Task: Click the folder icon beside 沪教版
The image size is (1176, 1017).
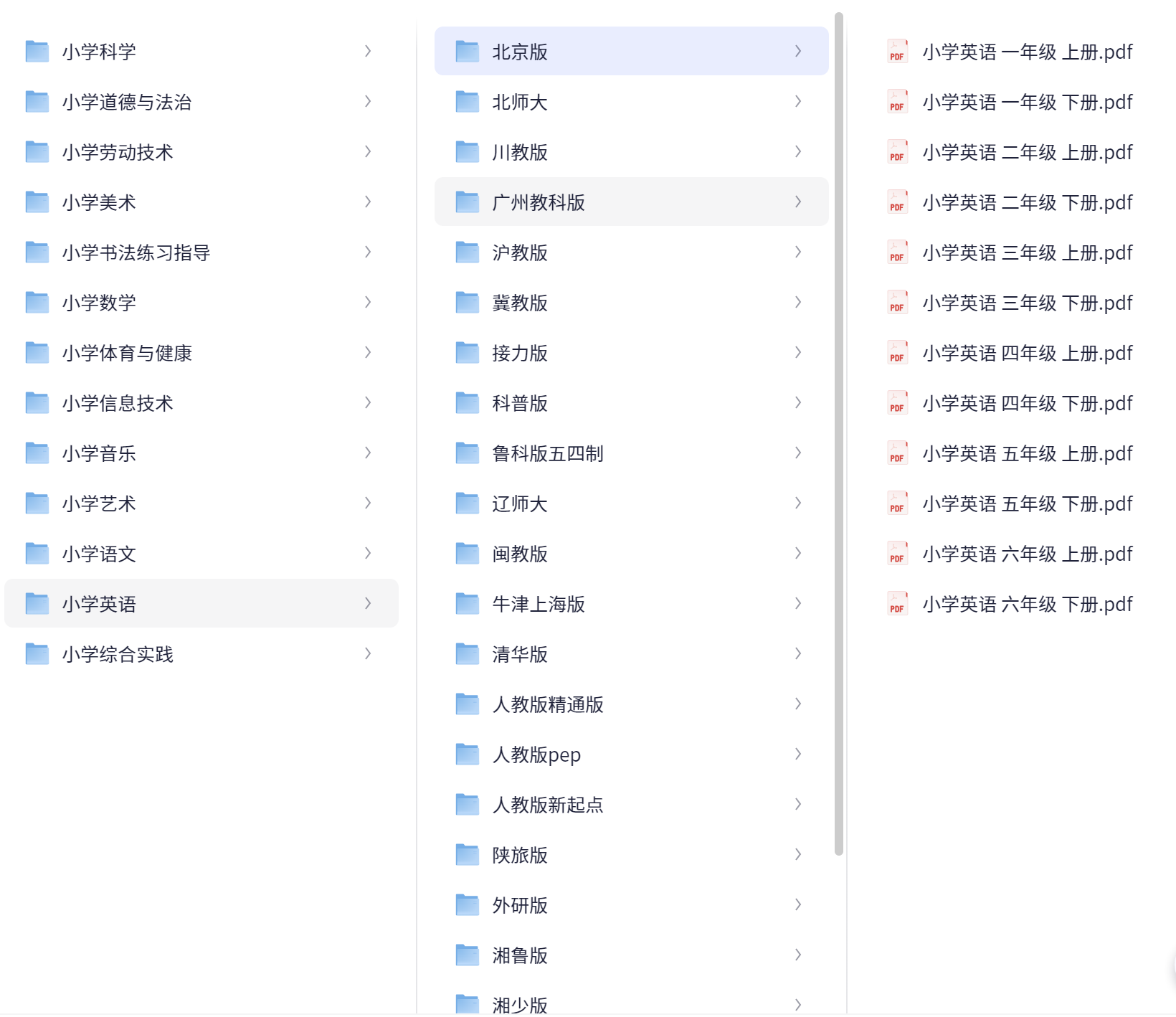Action: [468, 252]
